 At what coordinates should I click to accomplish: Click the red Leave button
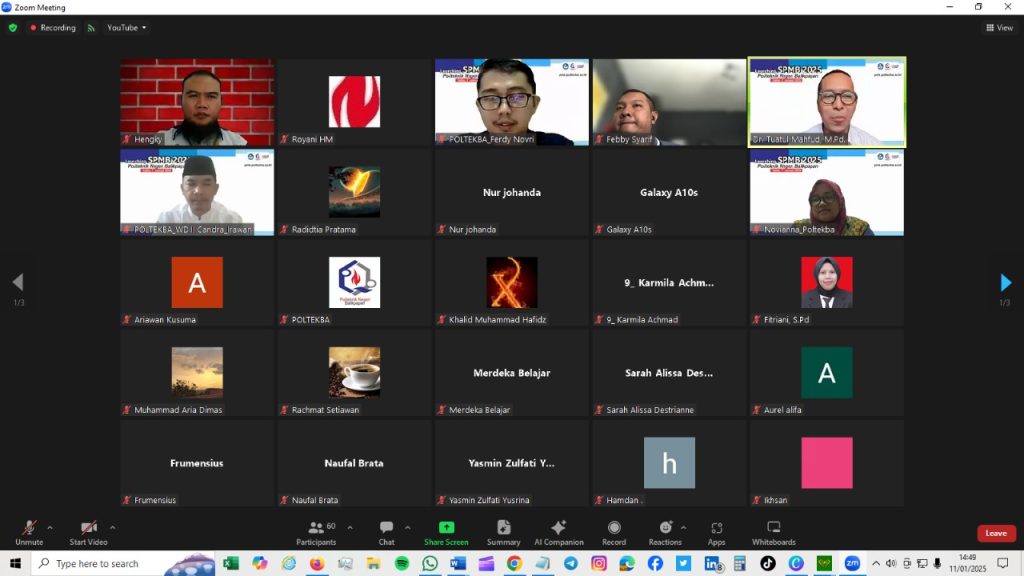[x=995, y=533]
